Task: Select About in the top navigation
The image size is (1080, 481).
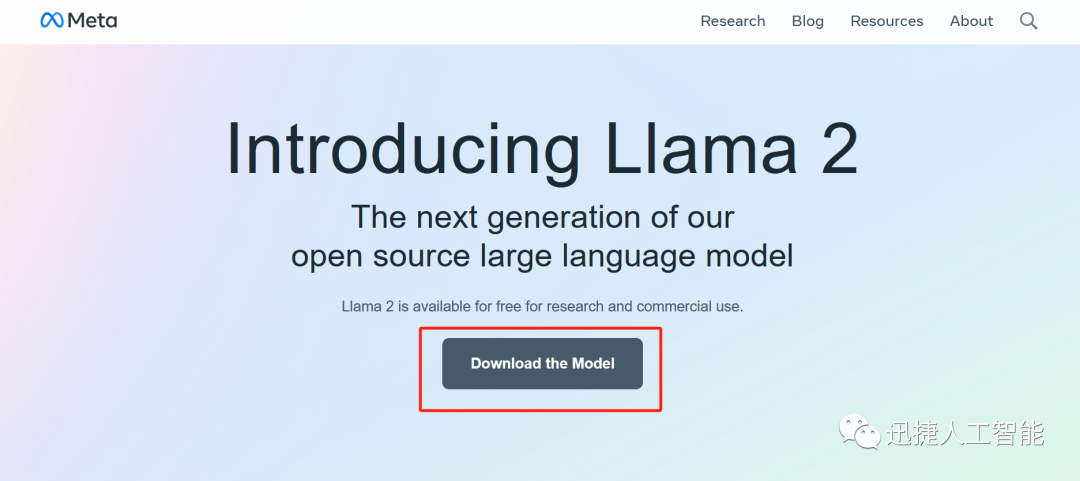Action: pyautogui.click(x=971, y=21)
